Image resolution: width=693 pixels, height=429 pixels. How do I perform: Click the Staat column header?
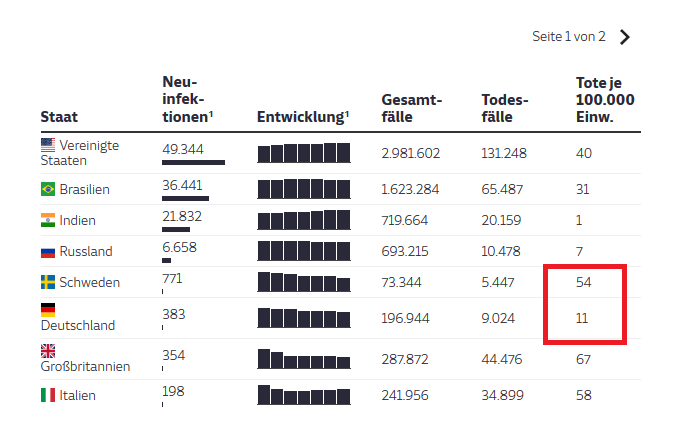pos(59,117)
